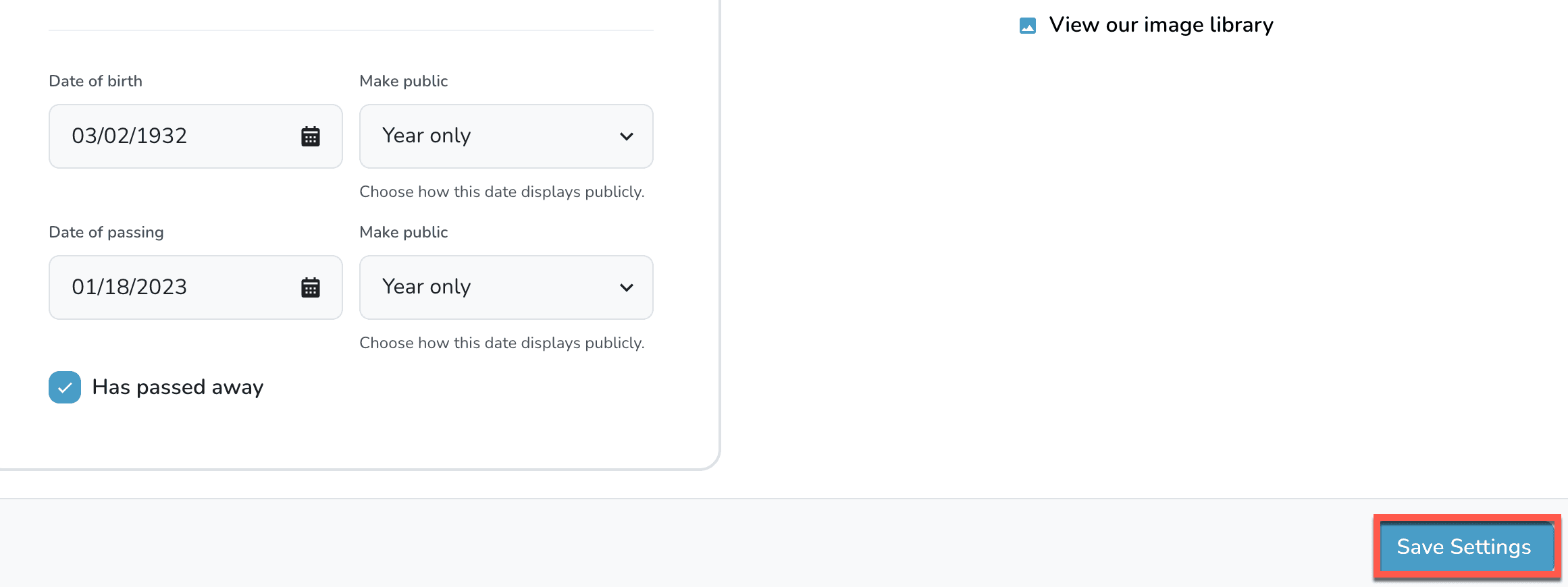
Task: Click the chevron on passing date display dropdown
Action: pyautogui.click(x=627, y=287)
